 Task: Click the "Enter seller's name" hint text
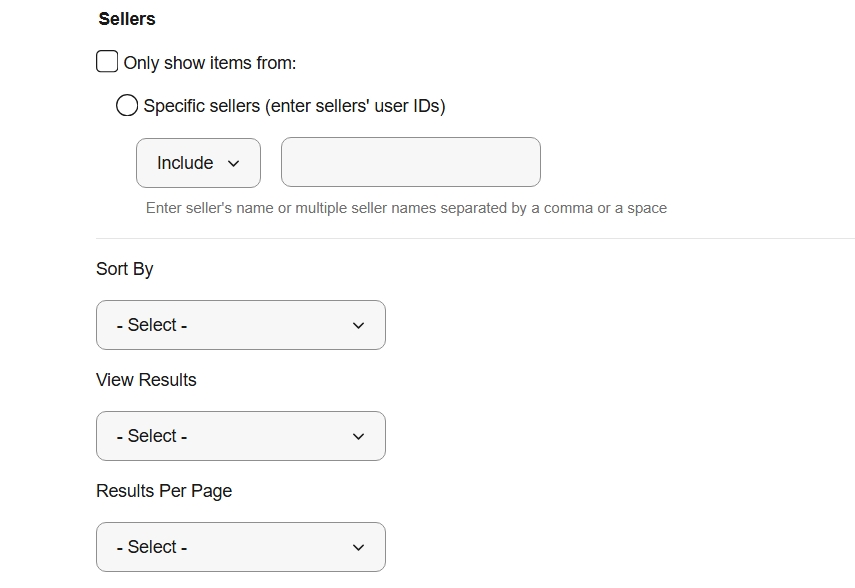tap(406, 208)
